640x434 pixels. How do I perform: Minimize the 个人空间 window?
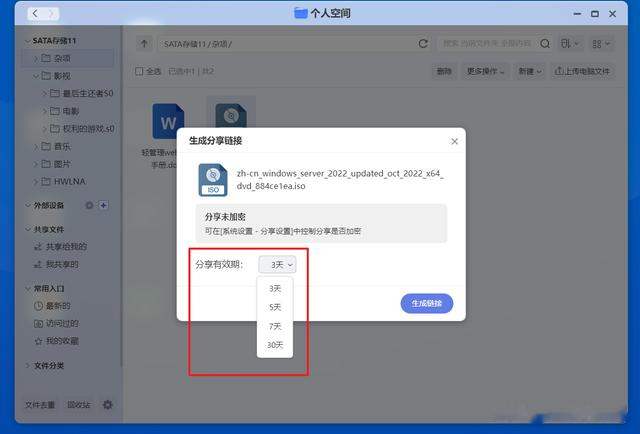click(577, 13)
